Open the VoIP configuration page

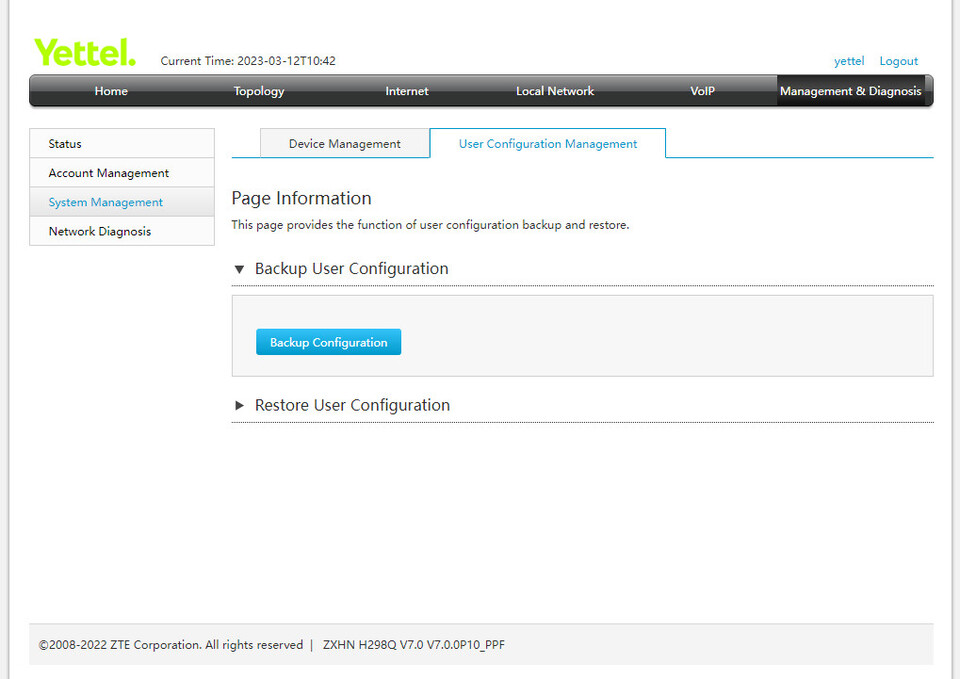(702, 91)
